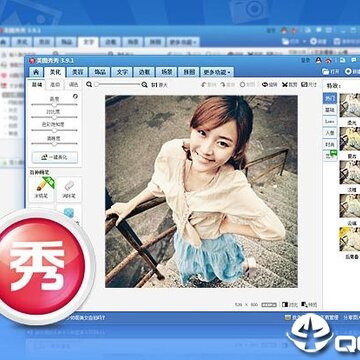This screenshot has width=360, height=360.
Task: Apply the fifth effect thumbnail with yellow corner
Action: (350, 239)
